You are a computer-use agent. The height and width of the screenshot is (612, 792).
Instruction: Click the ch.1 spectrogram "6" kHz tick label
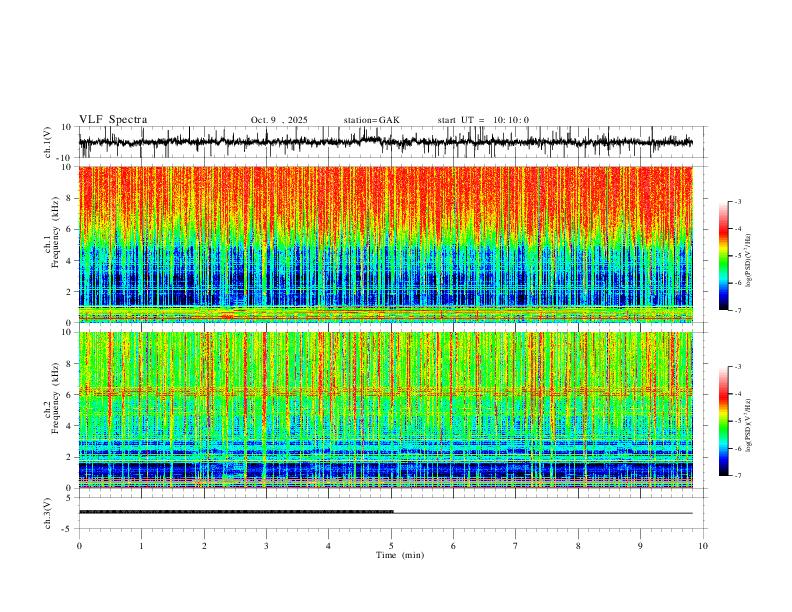point(70,229)
